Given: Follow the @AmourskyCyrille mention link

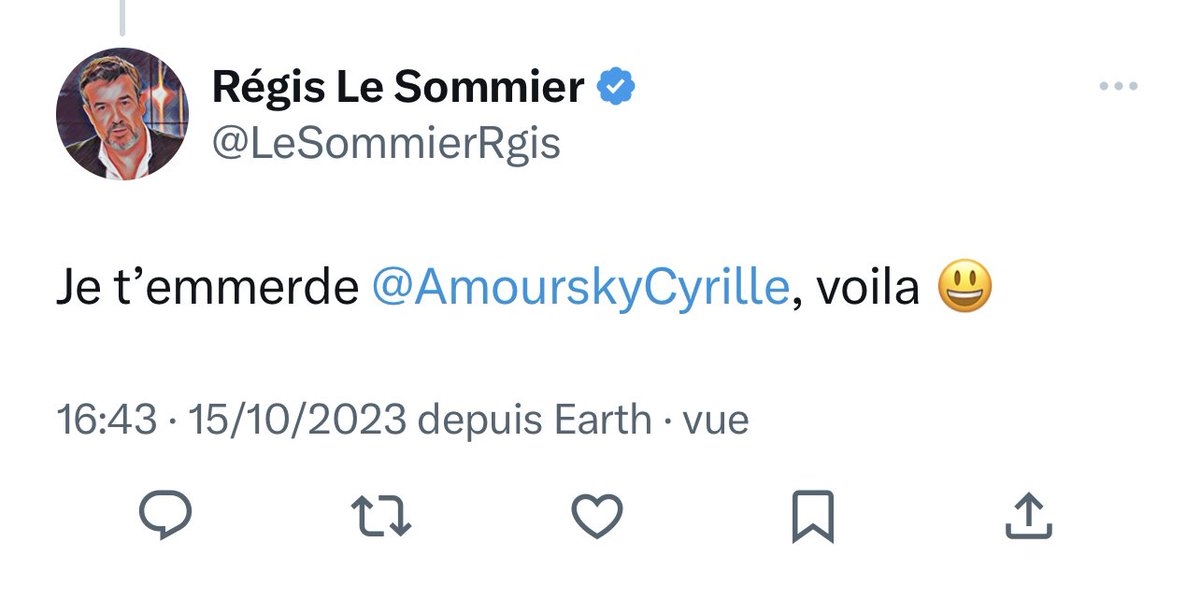Looking at the screenshot, I should pyautogui.click(x=581, y=290).
